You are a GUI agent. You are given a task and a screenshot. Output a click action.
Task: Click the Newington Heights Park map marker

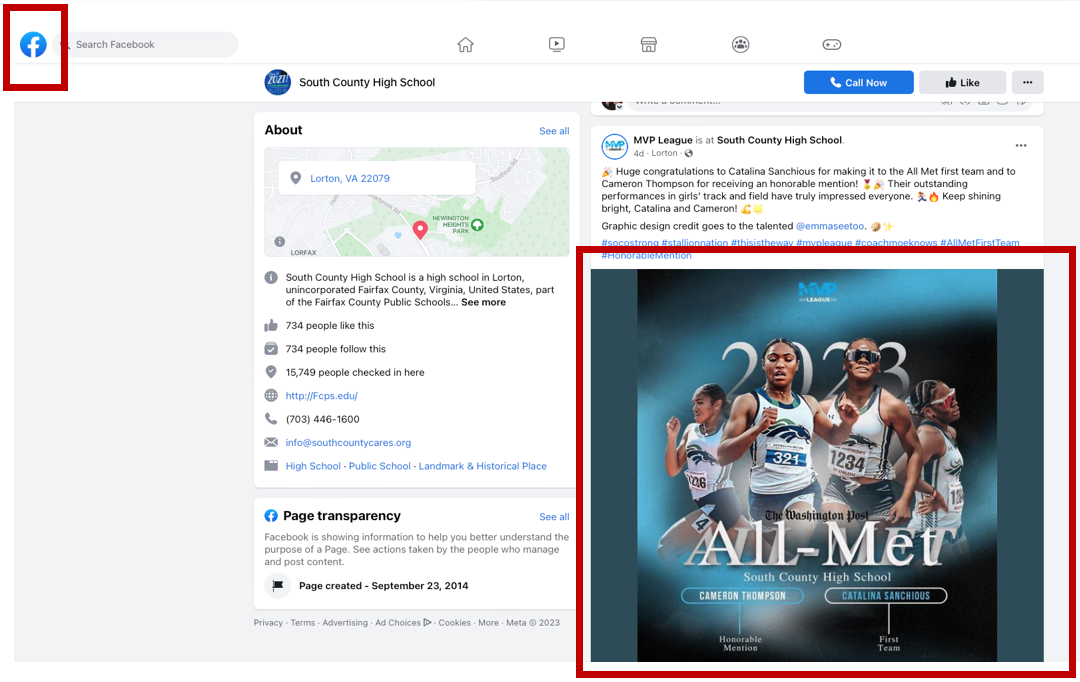[x=477, y=225]
